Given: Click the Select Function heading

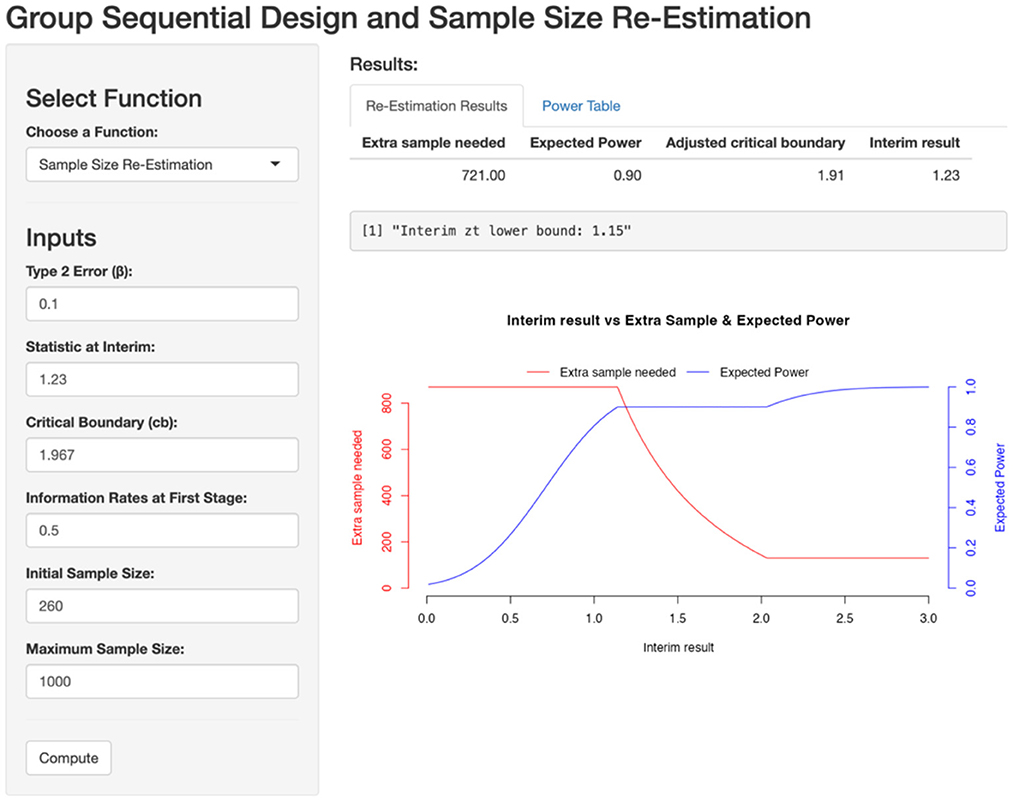Looking at the screenshot, I should pyautogui.click(x=114, y=98).
